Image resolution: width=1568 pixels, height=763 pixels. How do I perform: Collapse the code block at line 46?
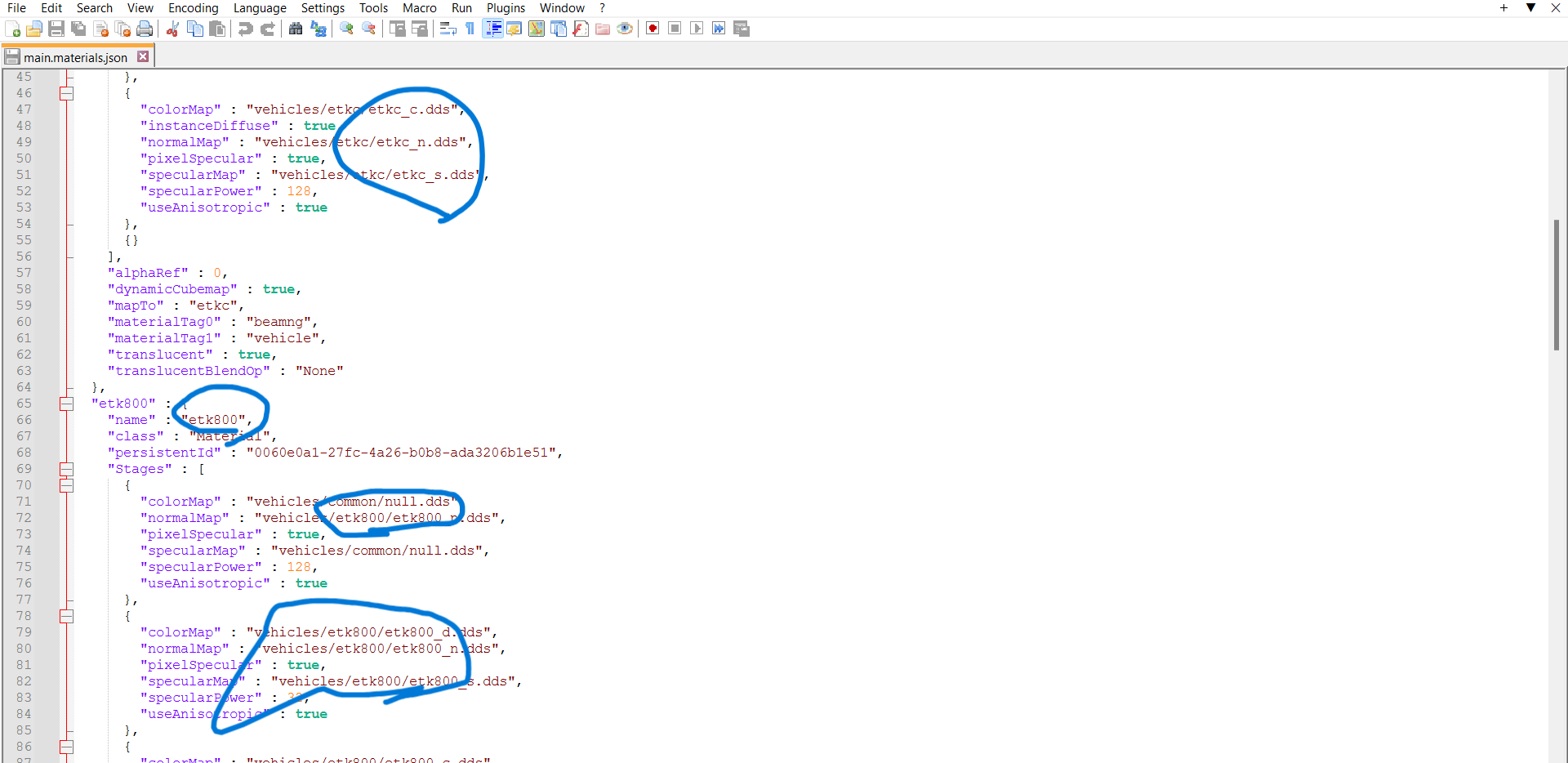point(66,93)
